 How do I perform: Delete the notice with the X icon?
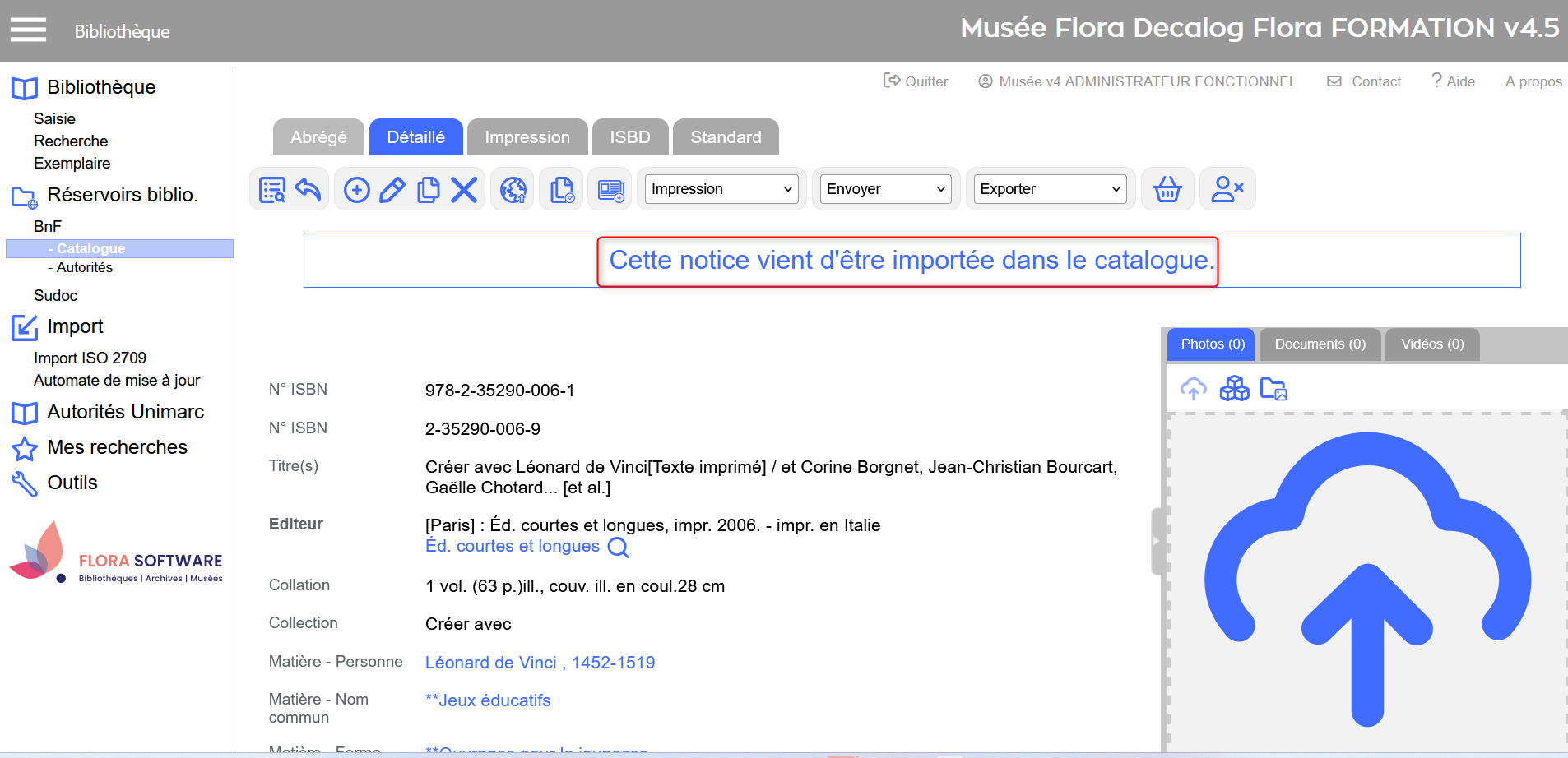[x=464, y=190]
